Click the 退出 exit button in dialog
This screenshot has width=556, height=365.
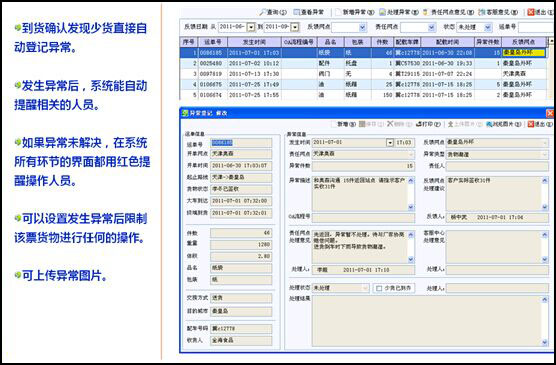[540, 124]
